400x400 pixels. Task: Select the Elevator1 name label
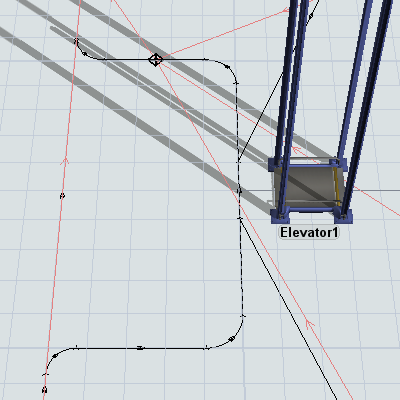point(309,233)
